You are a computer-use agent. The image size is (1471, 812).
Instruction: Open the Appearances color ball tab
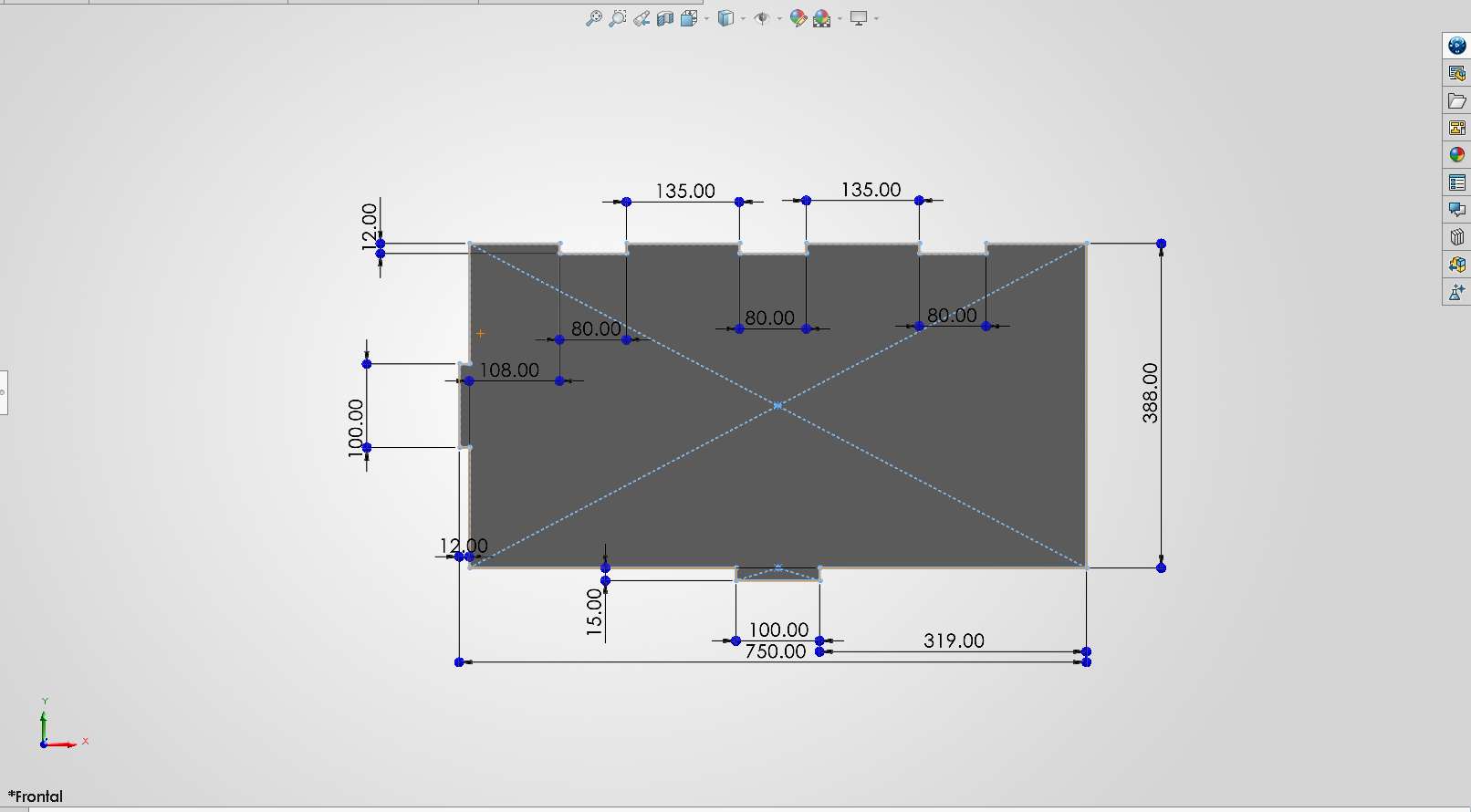point(1457,155)
